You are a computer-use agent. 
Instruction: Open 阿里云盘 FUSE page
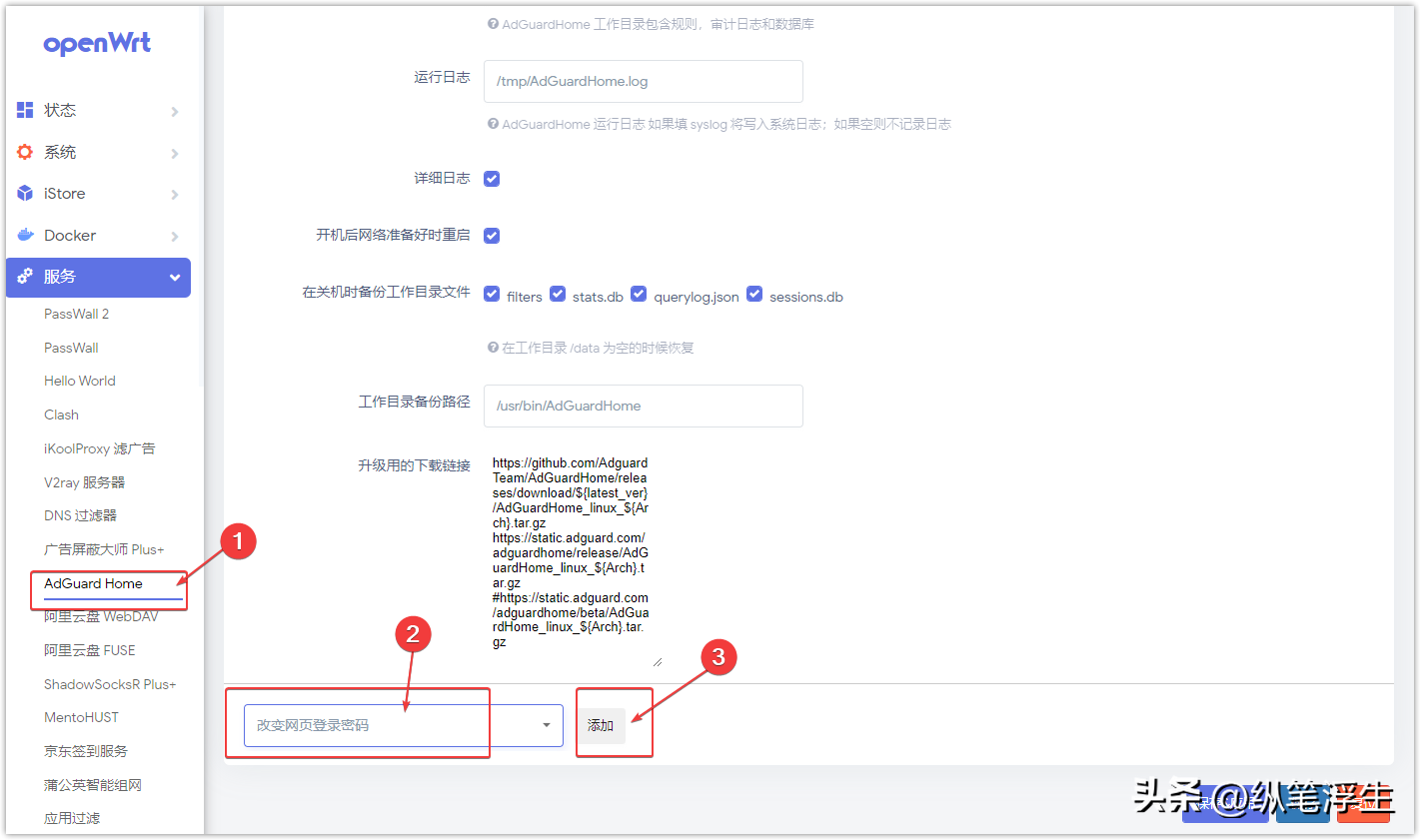click(90, 650)
